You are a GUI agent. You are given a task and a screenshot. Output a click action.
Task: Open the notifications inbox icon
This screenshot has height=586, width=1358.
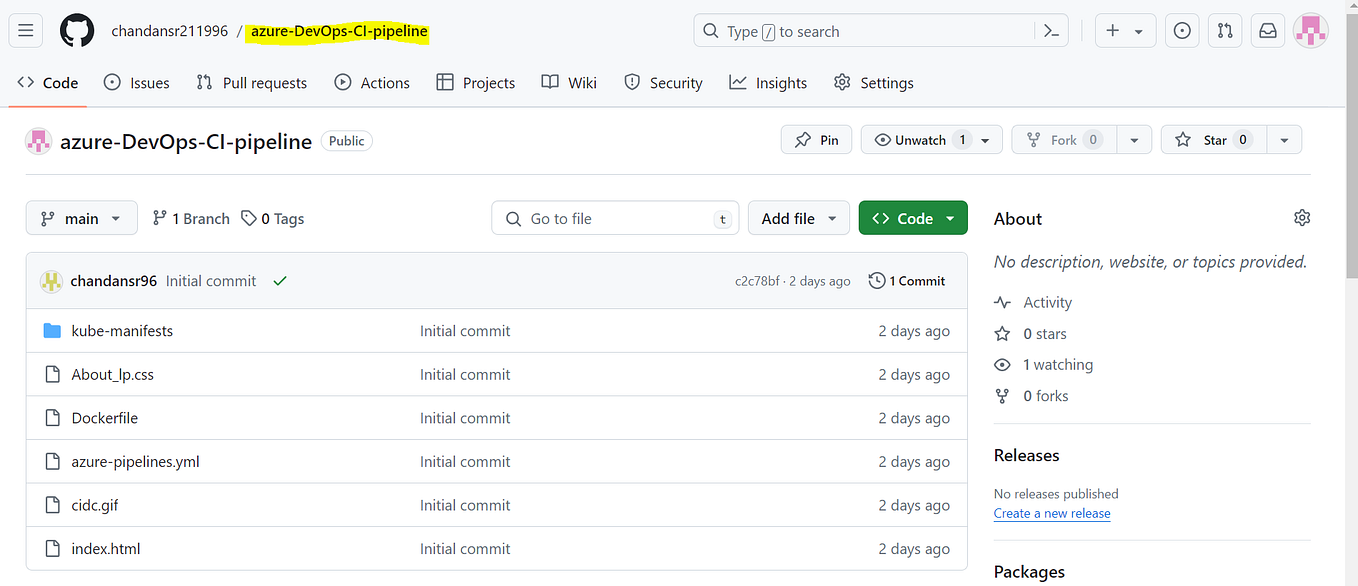[x=1267, y=31]
